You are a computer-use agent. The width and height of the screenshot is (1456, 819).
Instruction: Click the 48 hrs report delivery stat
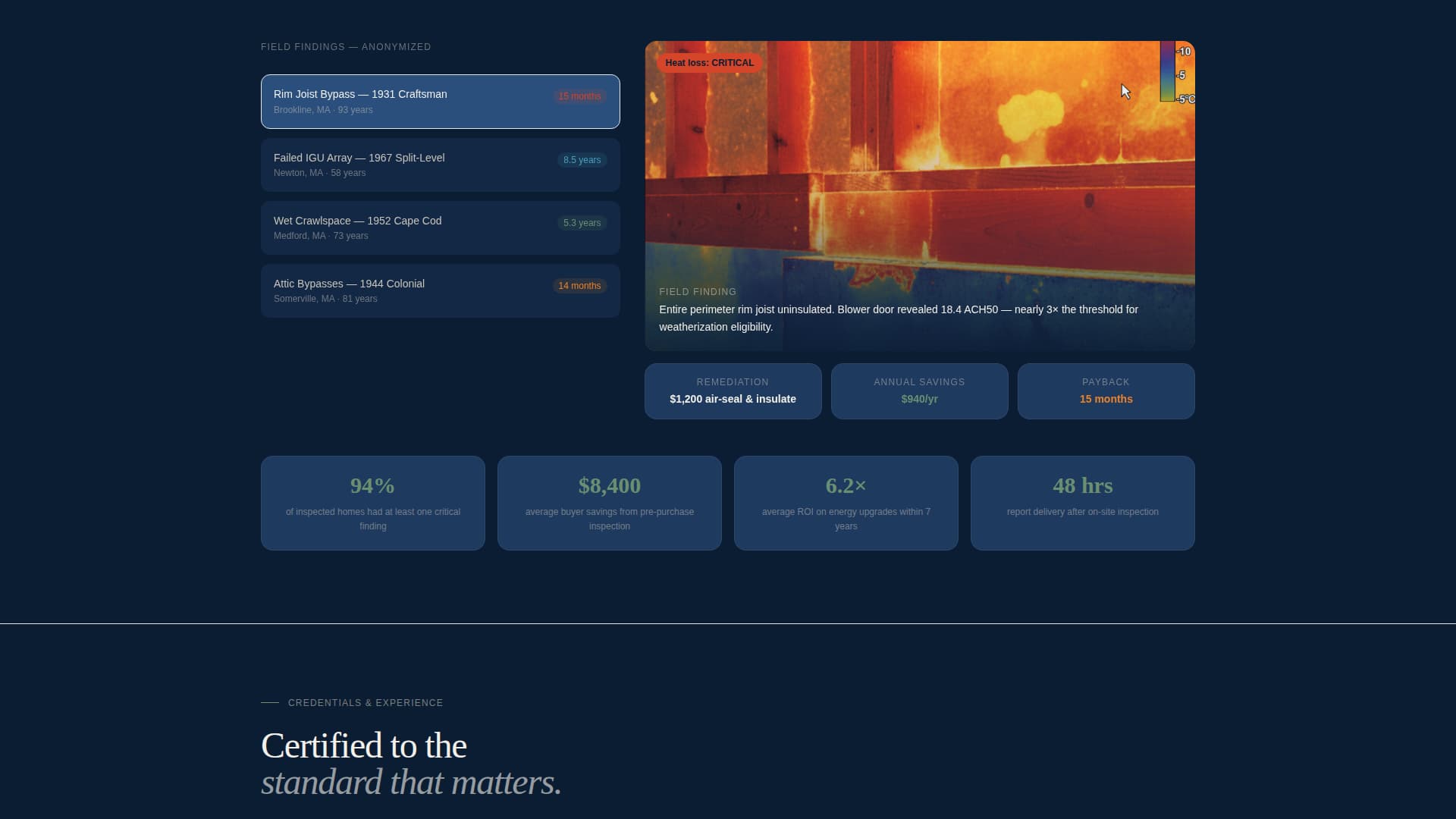tap(1082, 503)
